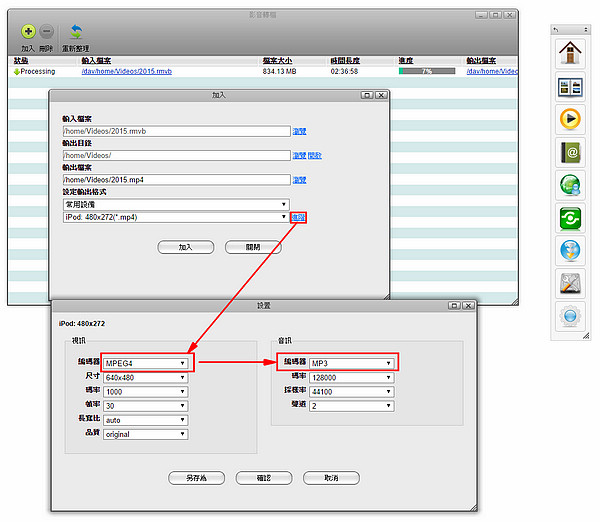This screenshot has height=522, width=600.
Task: Open the aspect ratio auto dropdown
Action: coord(145,420)
